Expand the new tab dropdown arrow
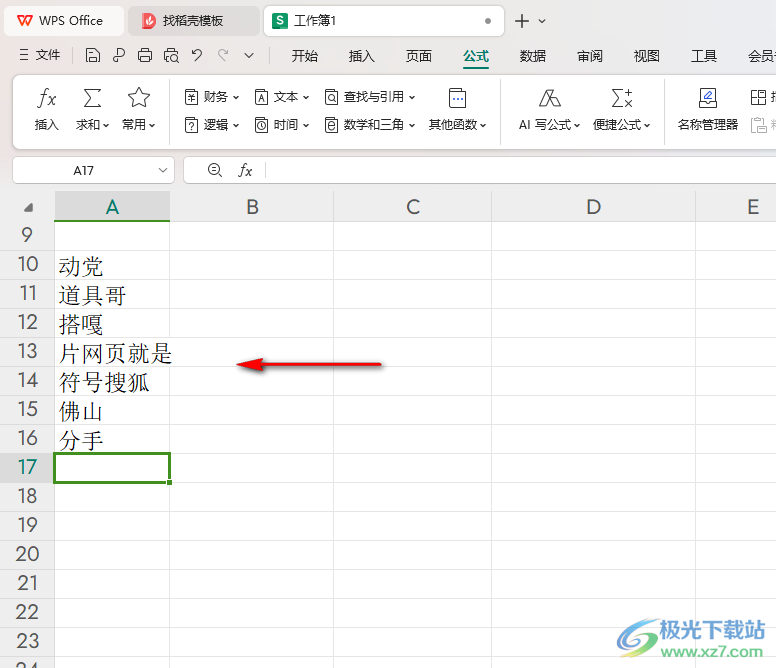Image resolution: width=776 pixels, height=668 pixels. tap(542, 21)
